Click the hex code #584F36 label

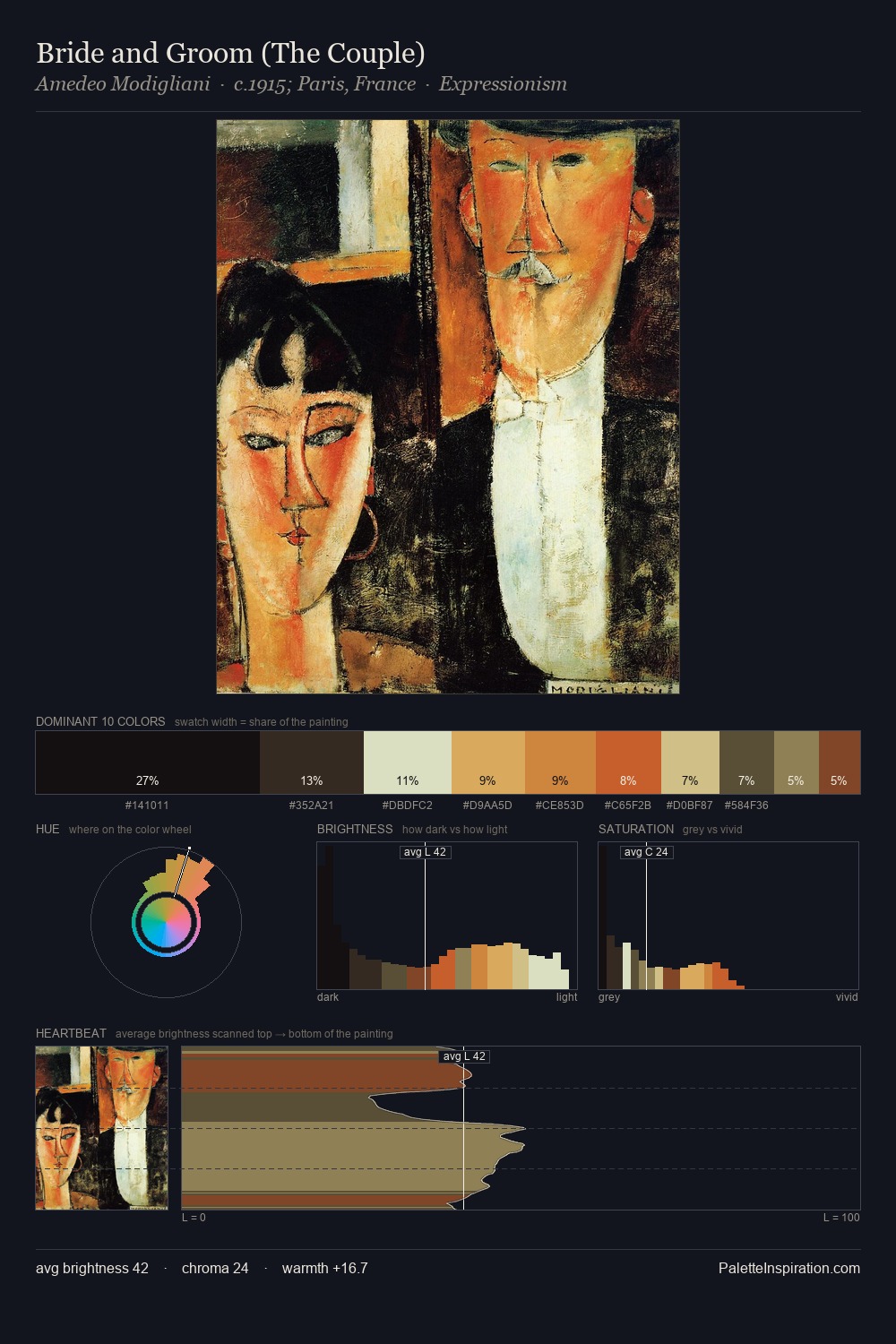click(x=746, y=806)
